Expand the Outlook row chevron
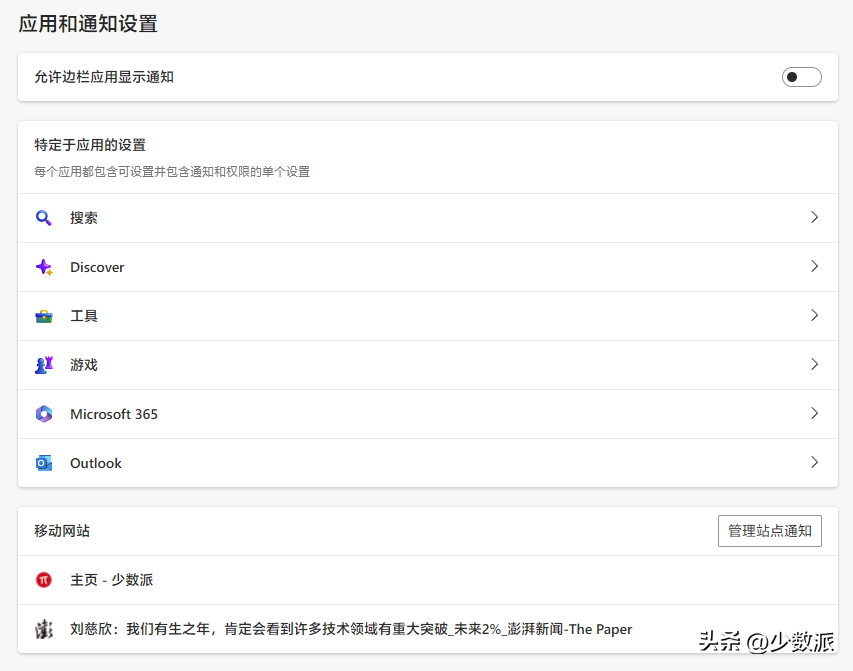Image resolution: width=853 pixels, height=671 pixels. coord(814,462)
